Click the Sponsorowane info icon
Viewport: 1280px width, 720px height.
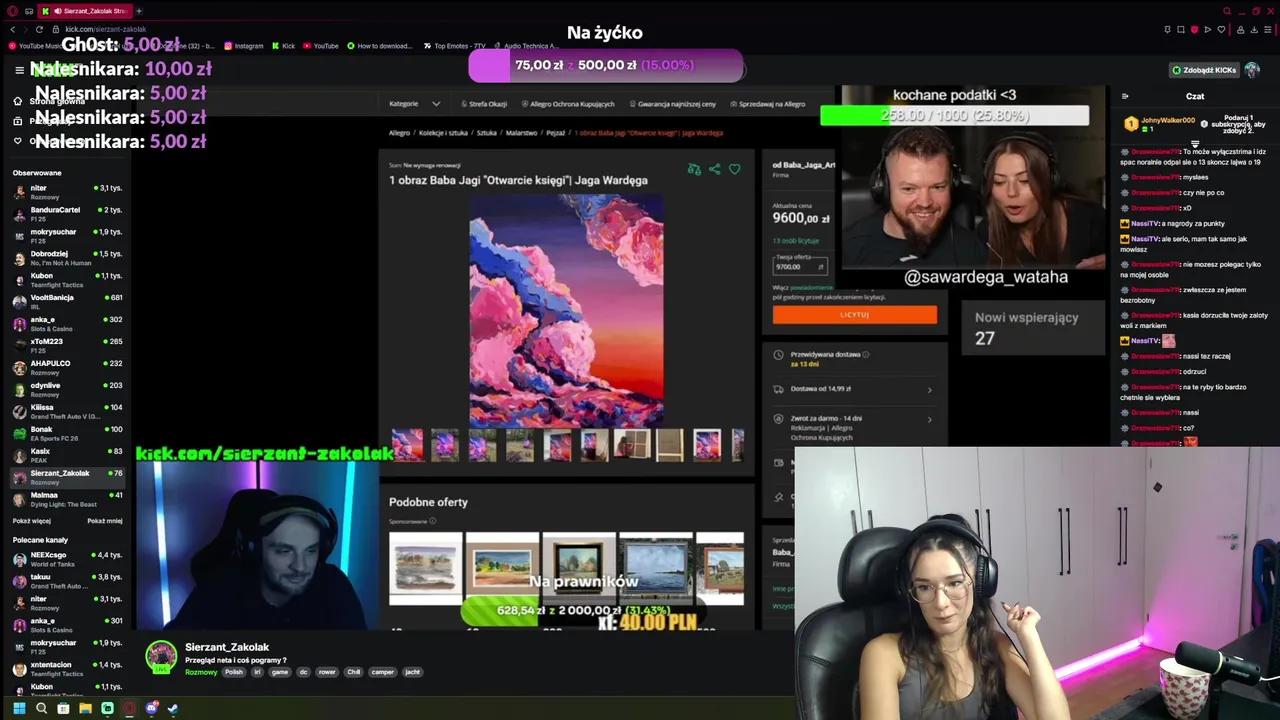433,521
